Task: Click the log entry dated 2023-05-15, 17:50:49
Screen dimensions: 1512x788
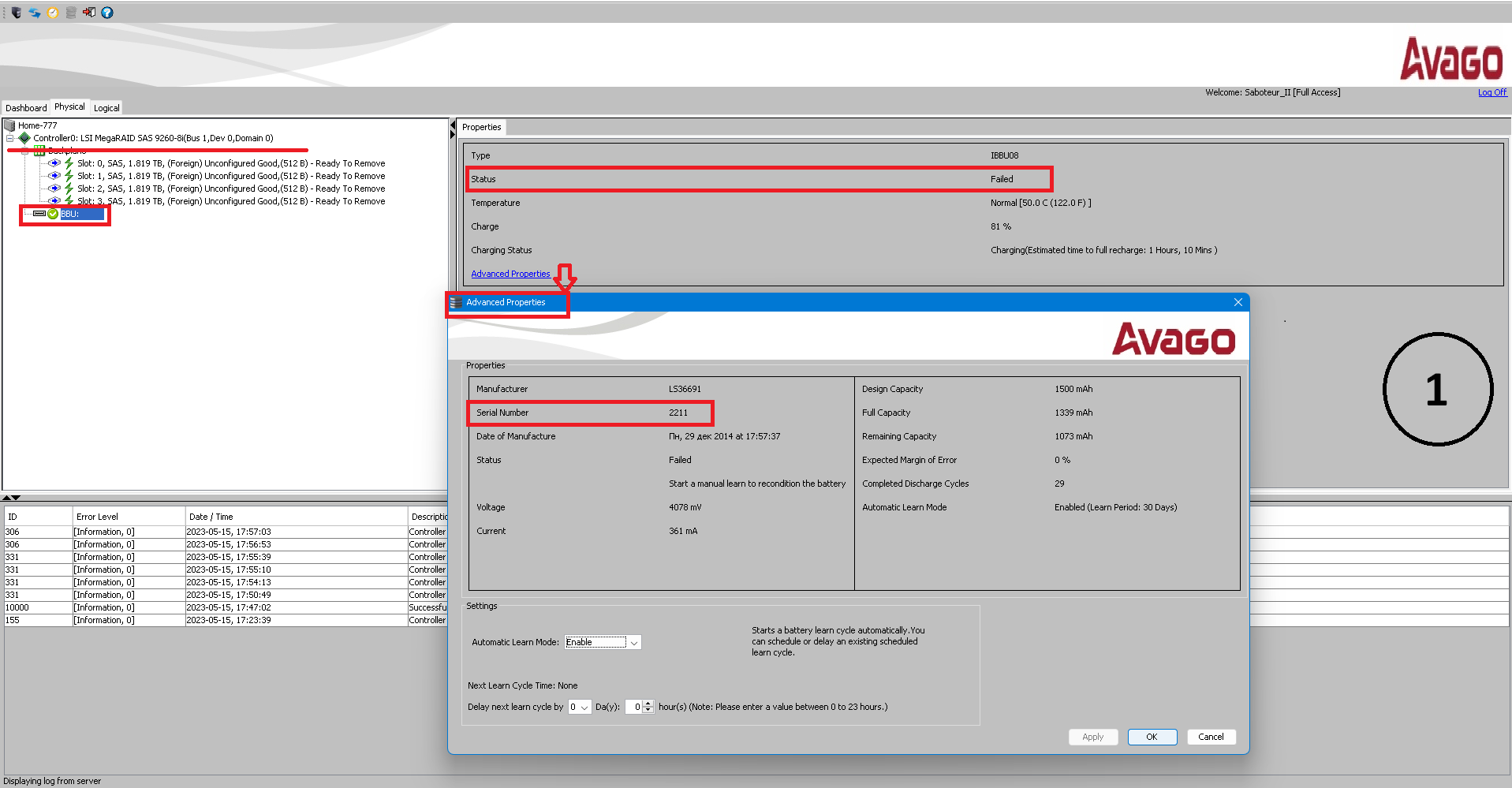Action: tap(226, 595)
